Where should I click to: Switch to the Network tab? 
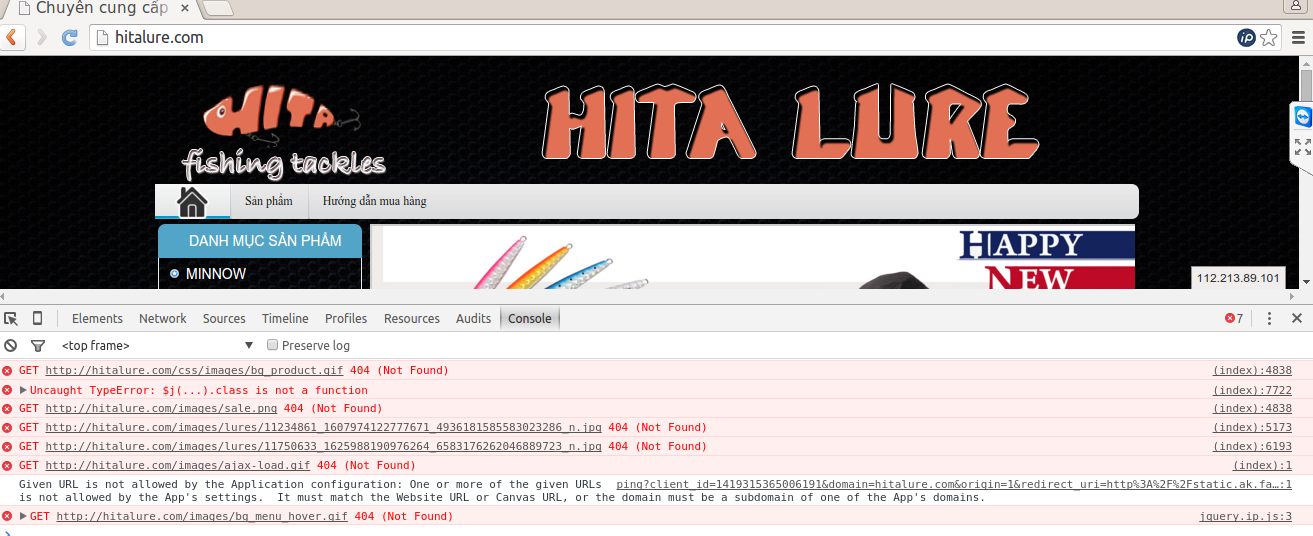pyautogui.click(x=163, y=318)
